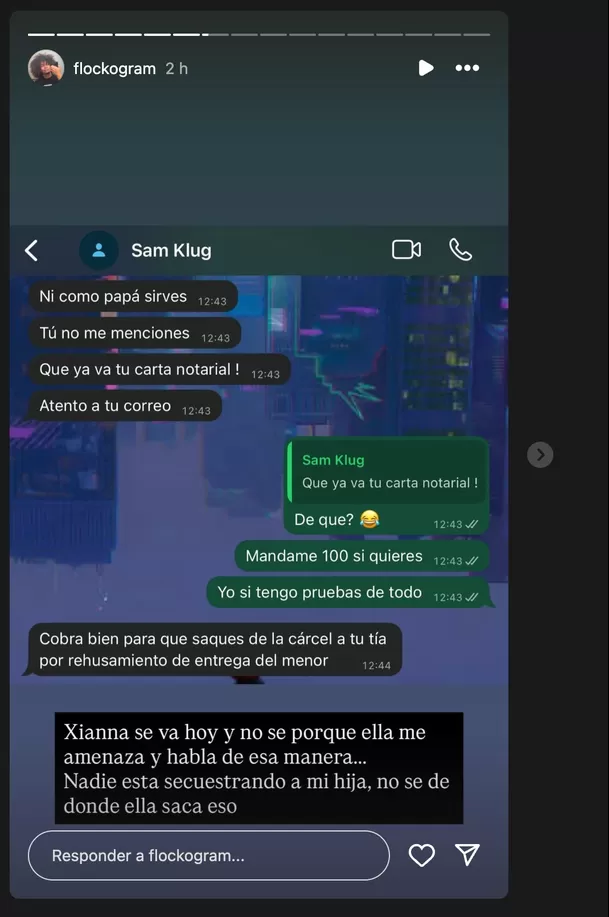The height and width of the screenshot is (917, 609).
Task: Jump to first story progress segment
Action: point(41,35)
